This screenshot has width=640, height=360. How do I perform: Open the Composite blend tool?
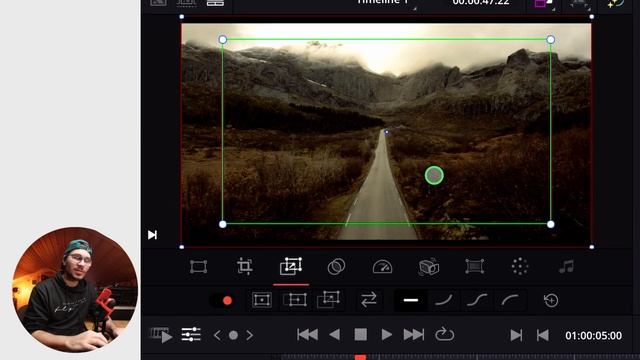coord(336,267)
